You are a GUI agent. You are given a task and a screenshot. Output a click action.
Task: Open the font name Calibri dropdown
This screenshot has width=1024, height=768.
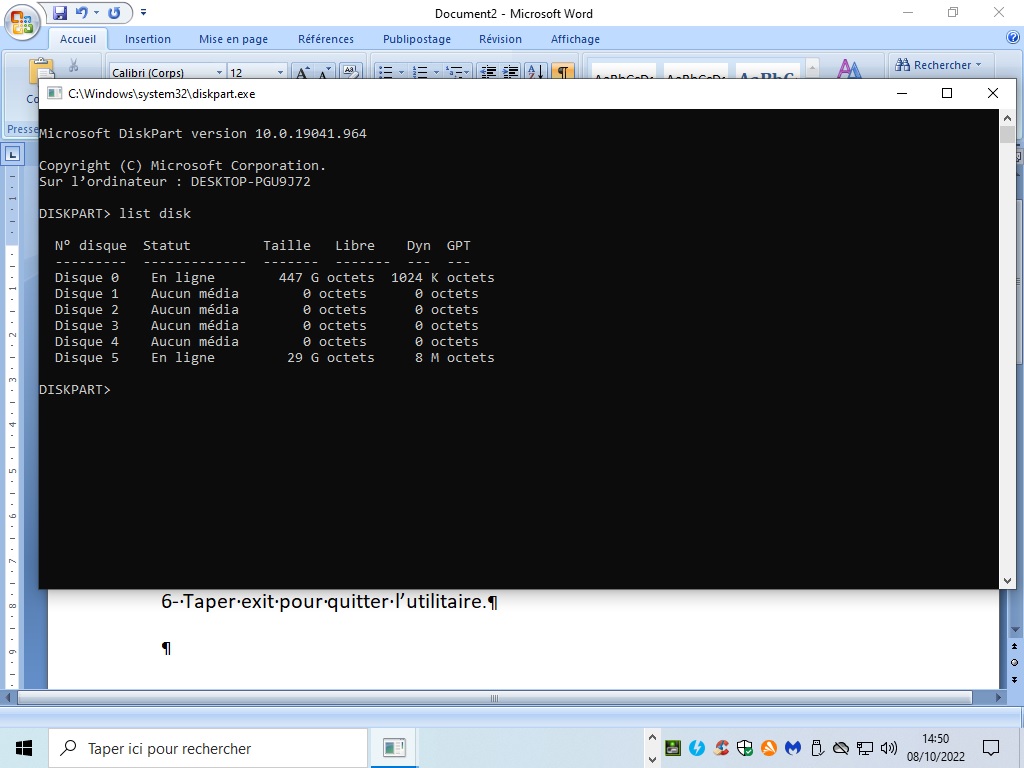(219, 73)
